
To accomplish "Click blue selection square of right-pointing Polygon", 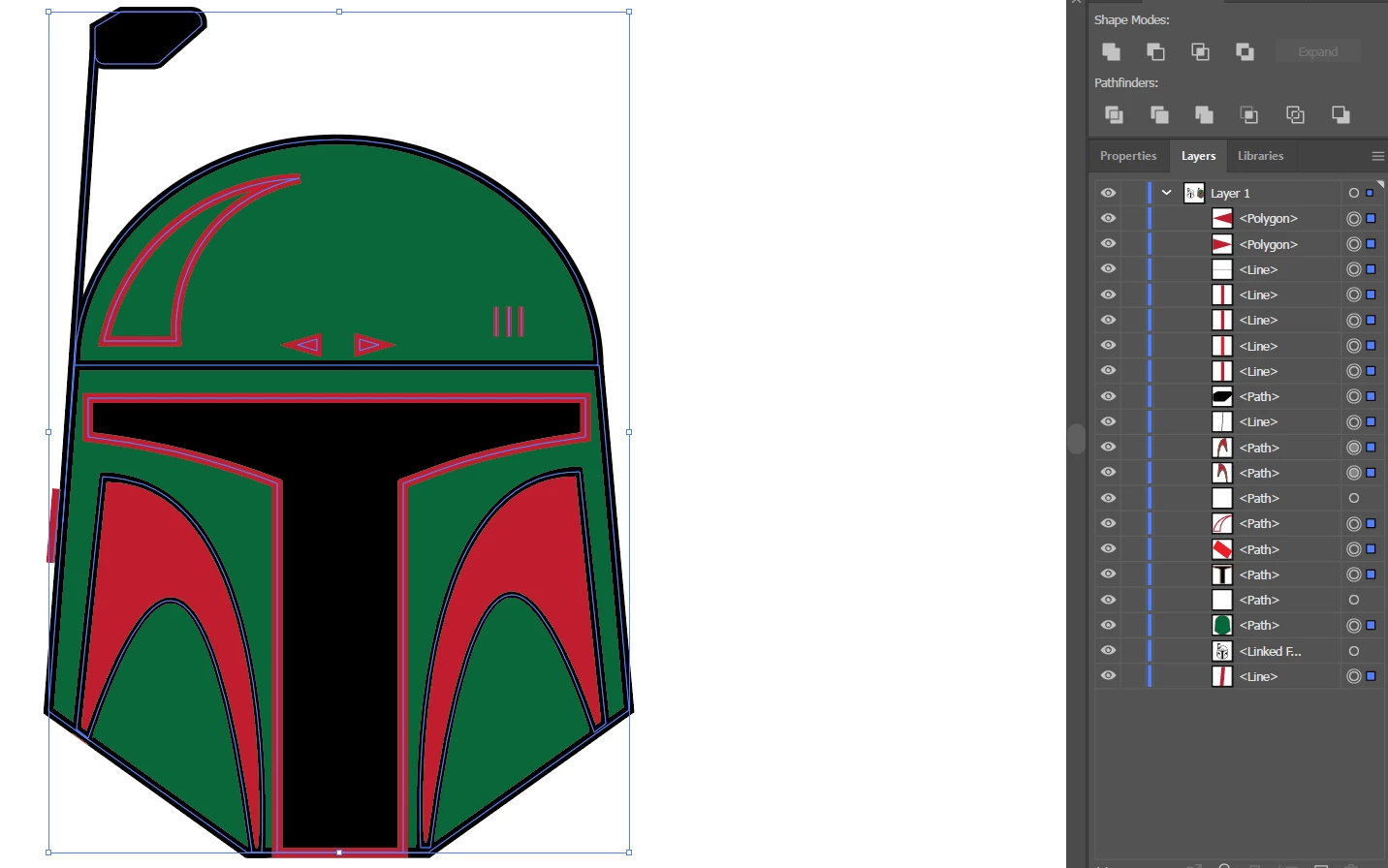I will pyautogui.click(x=1371, y=244).
